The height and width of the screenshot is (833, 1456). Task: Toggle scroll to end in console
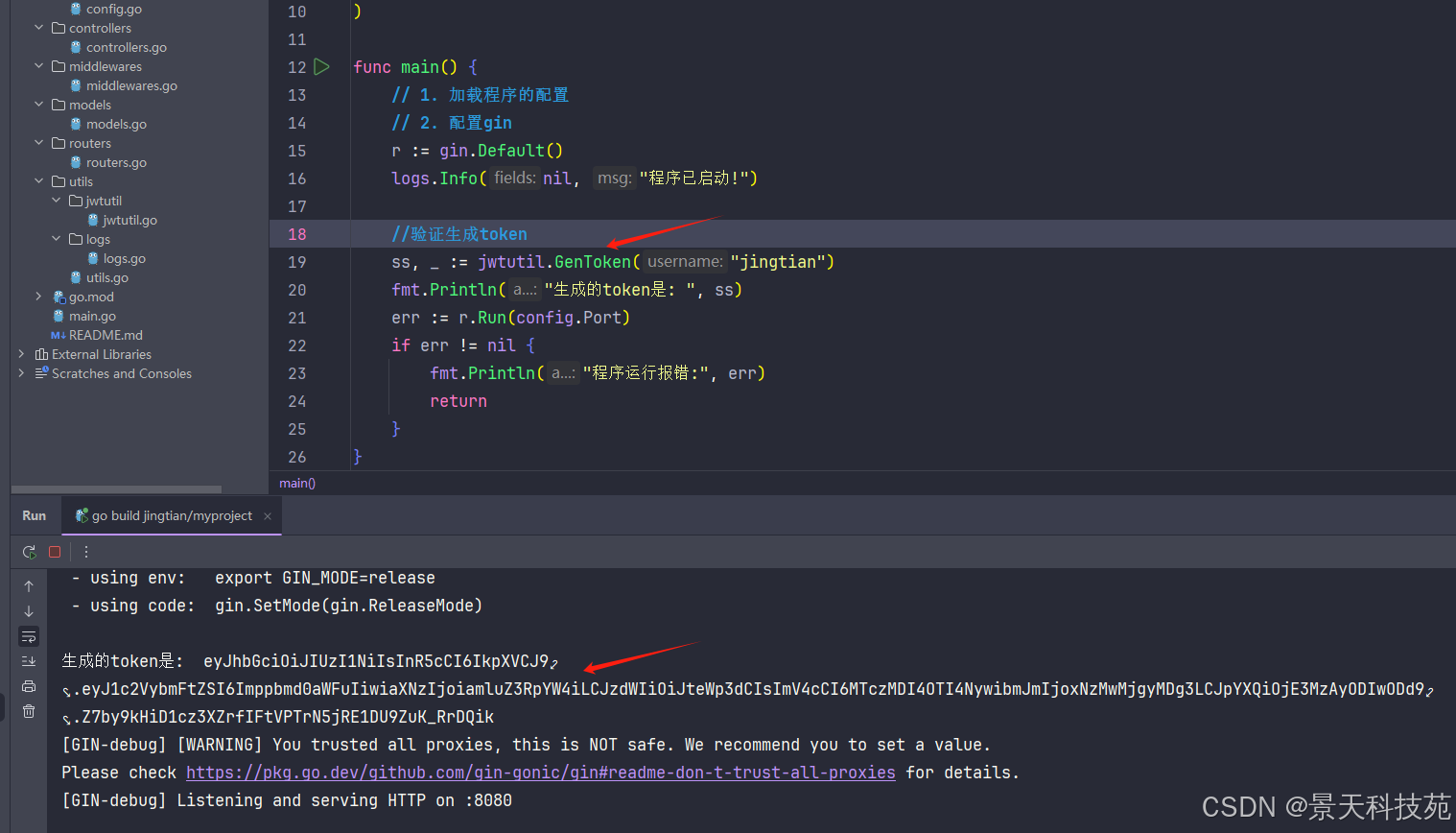coord(29,661)
